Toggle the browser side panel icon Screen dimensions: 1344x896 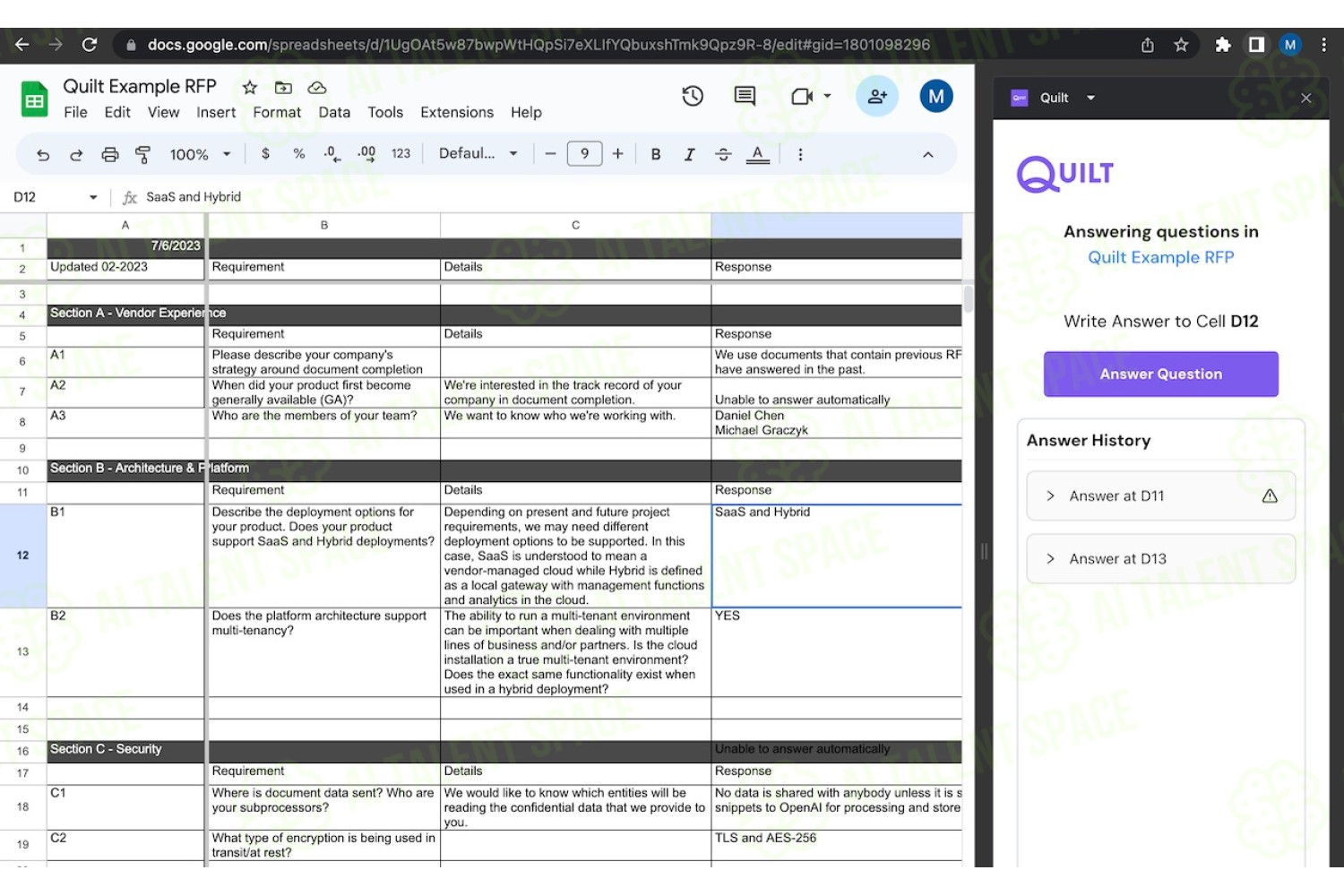(x=1257, y=45)
